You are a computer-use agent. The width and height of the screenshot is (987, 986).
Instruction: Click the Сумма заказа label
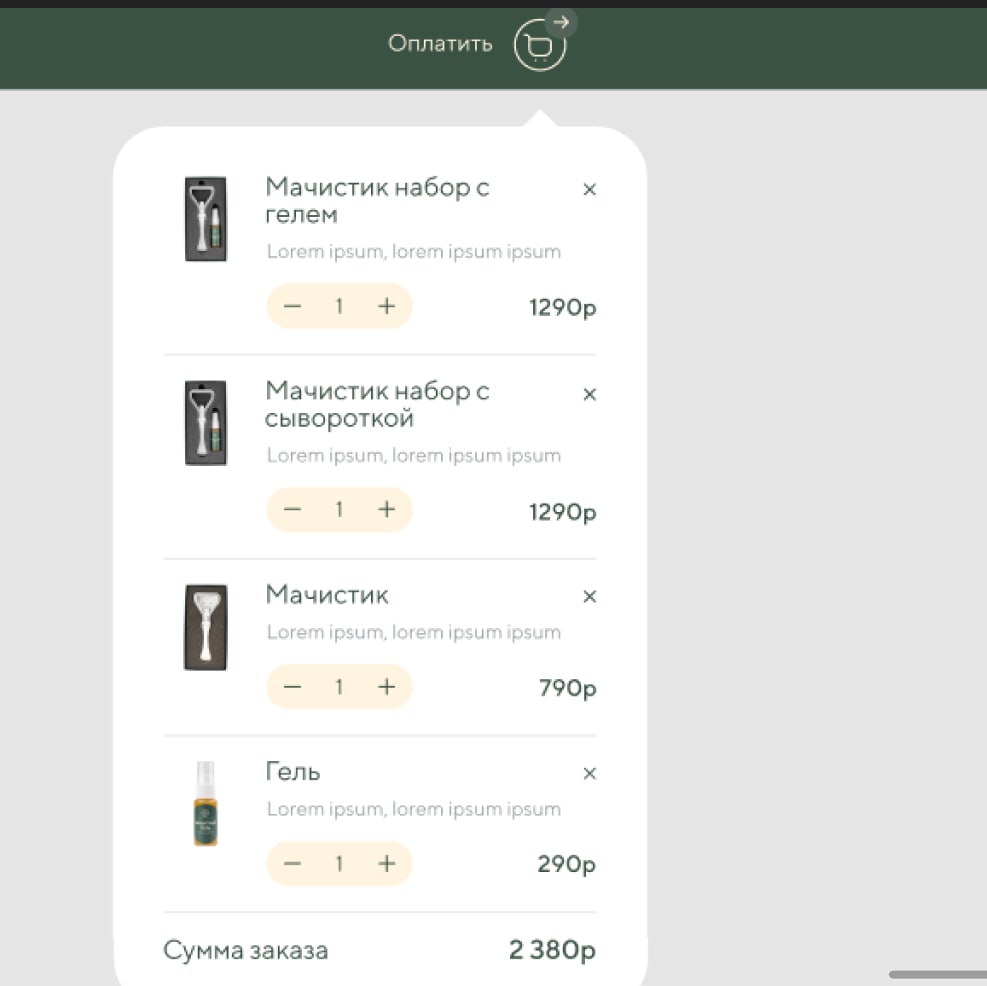click(245, 950)
